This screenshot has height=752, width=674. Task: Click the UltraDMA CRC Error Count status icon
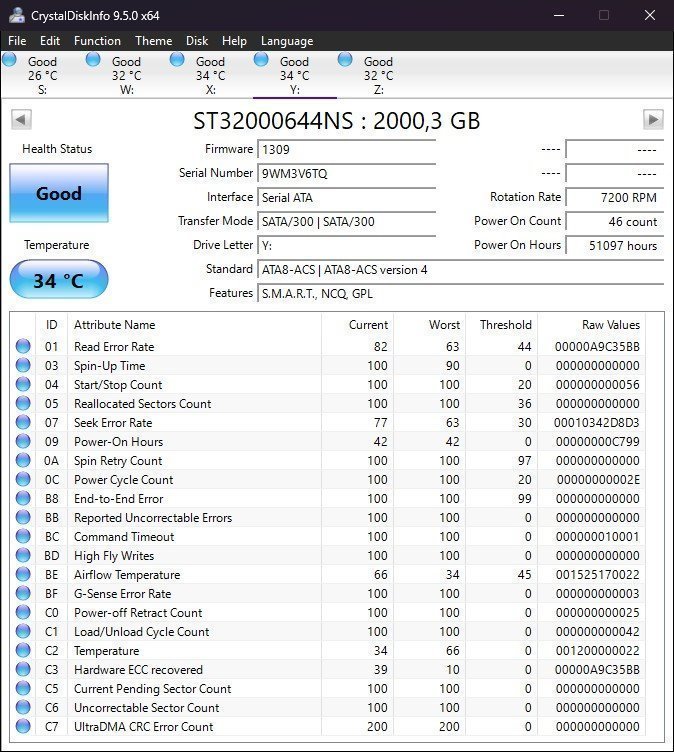23,727
